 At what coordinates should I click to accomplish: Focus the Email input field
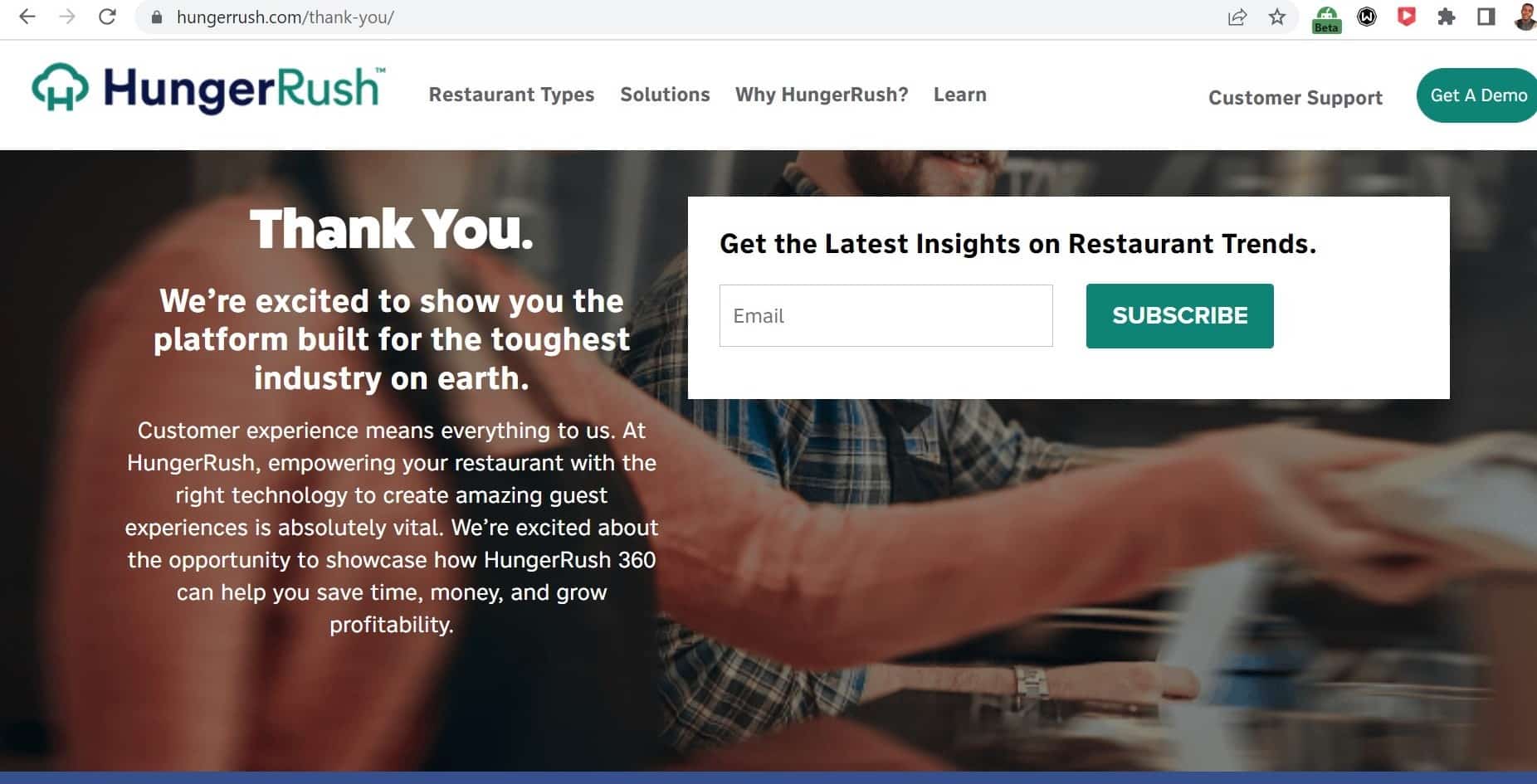click(886, 316)
